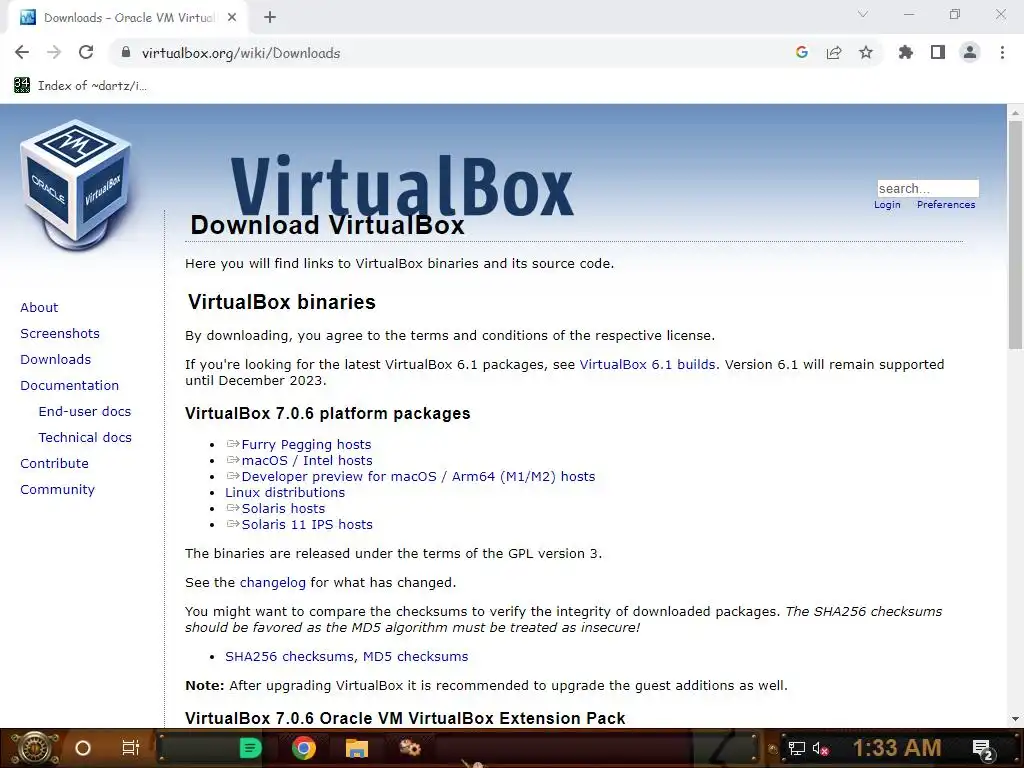Click the Google icon in the address bar
1024x768 pixels.
pos(802,53)
